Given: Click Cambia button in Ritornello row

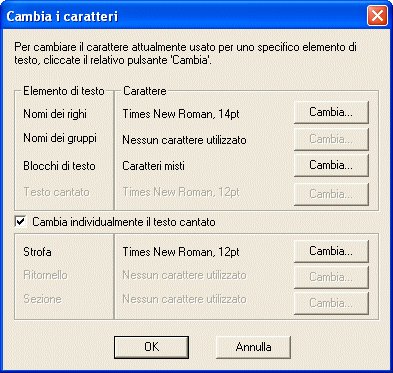Looking at the screenshot, I should pyautogui.click(x=331, y=277).
